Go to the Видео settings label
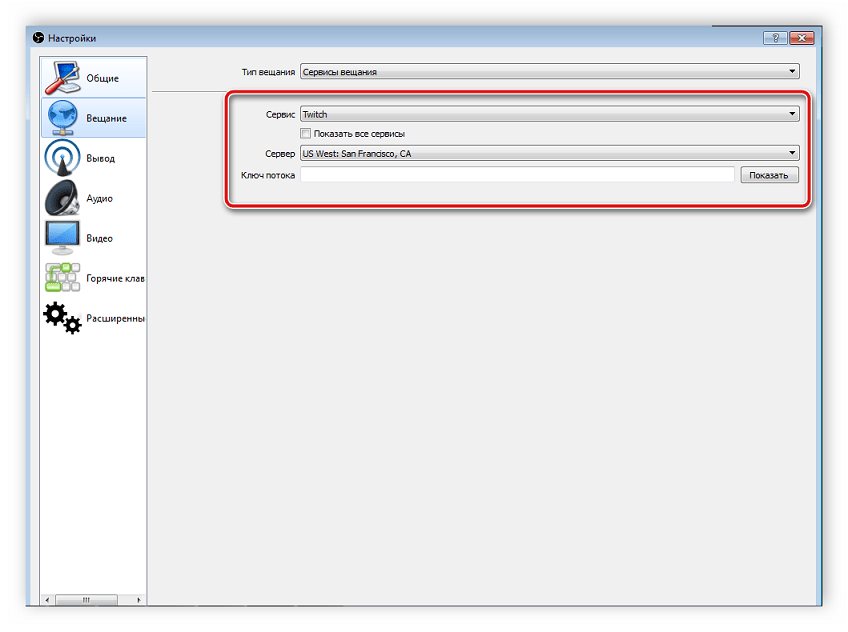This screenshot has width=848, height=632. (x=99, y=239)
